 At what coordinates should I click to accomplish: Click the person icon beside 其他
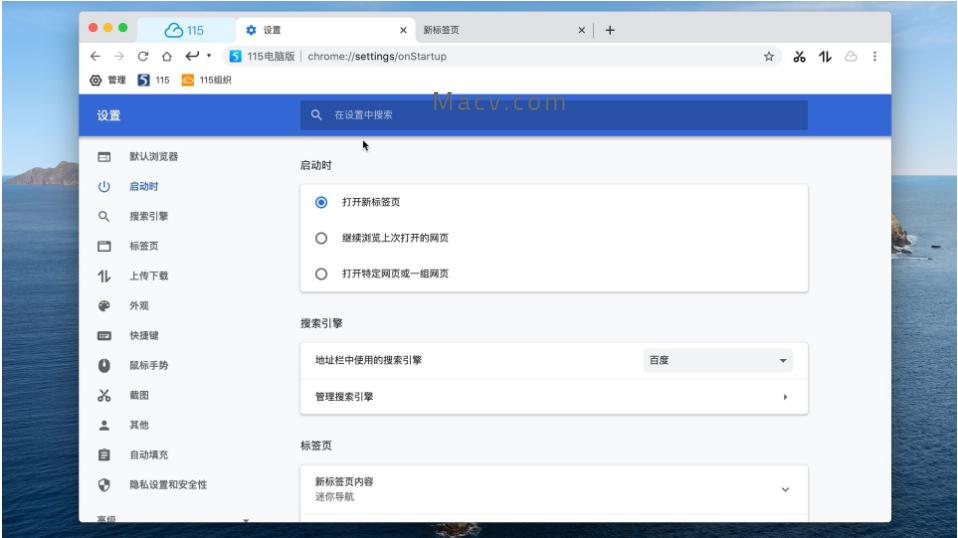(104, 425)
